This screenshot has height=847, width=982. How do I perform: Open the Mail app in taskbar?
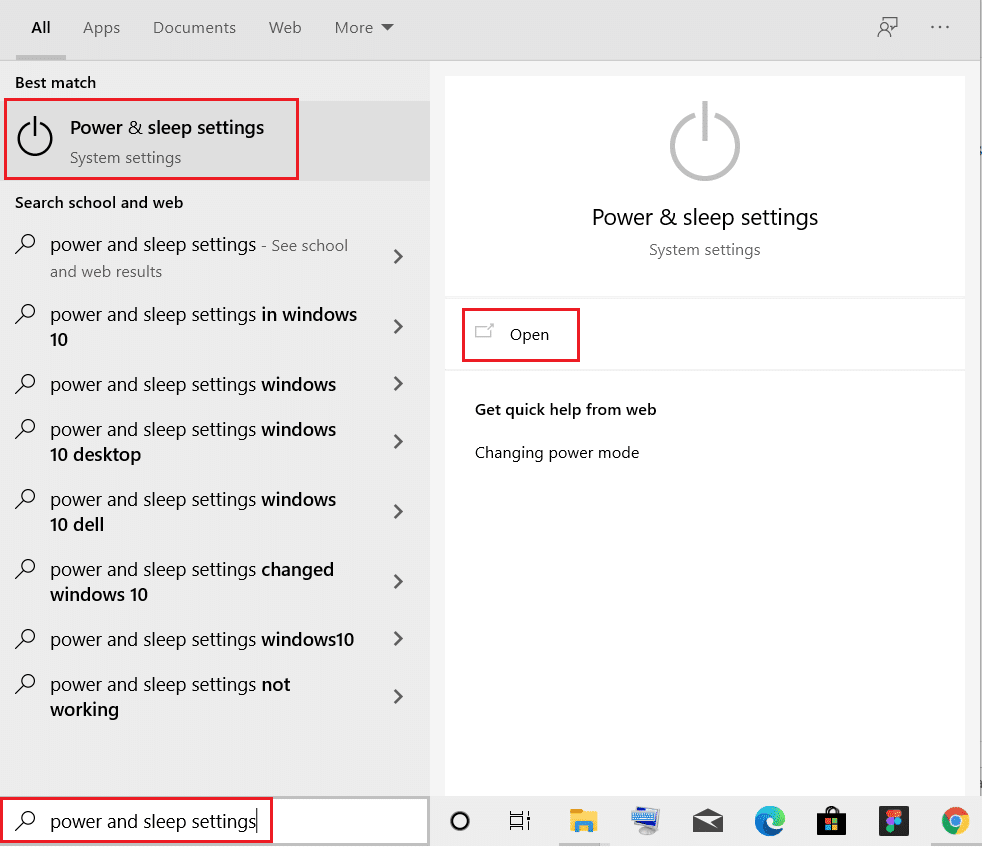coord(708,821)
